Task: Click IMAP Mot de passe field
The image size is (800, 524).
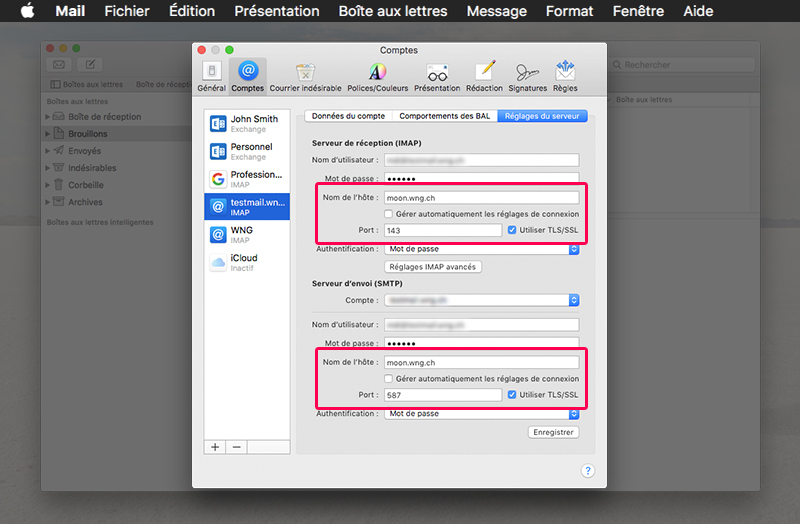Action: point(482,178)
